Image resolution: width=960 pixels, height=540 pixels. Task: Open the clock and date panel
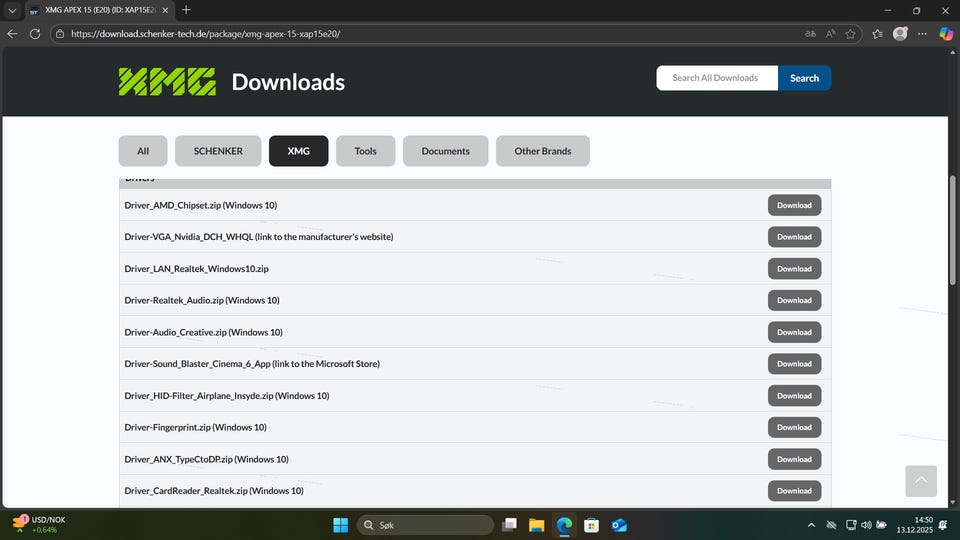[x=915, y=525]
